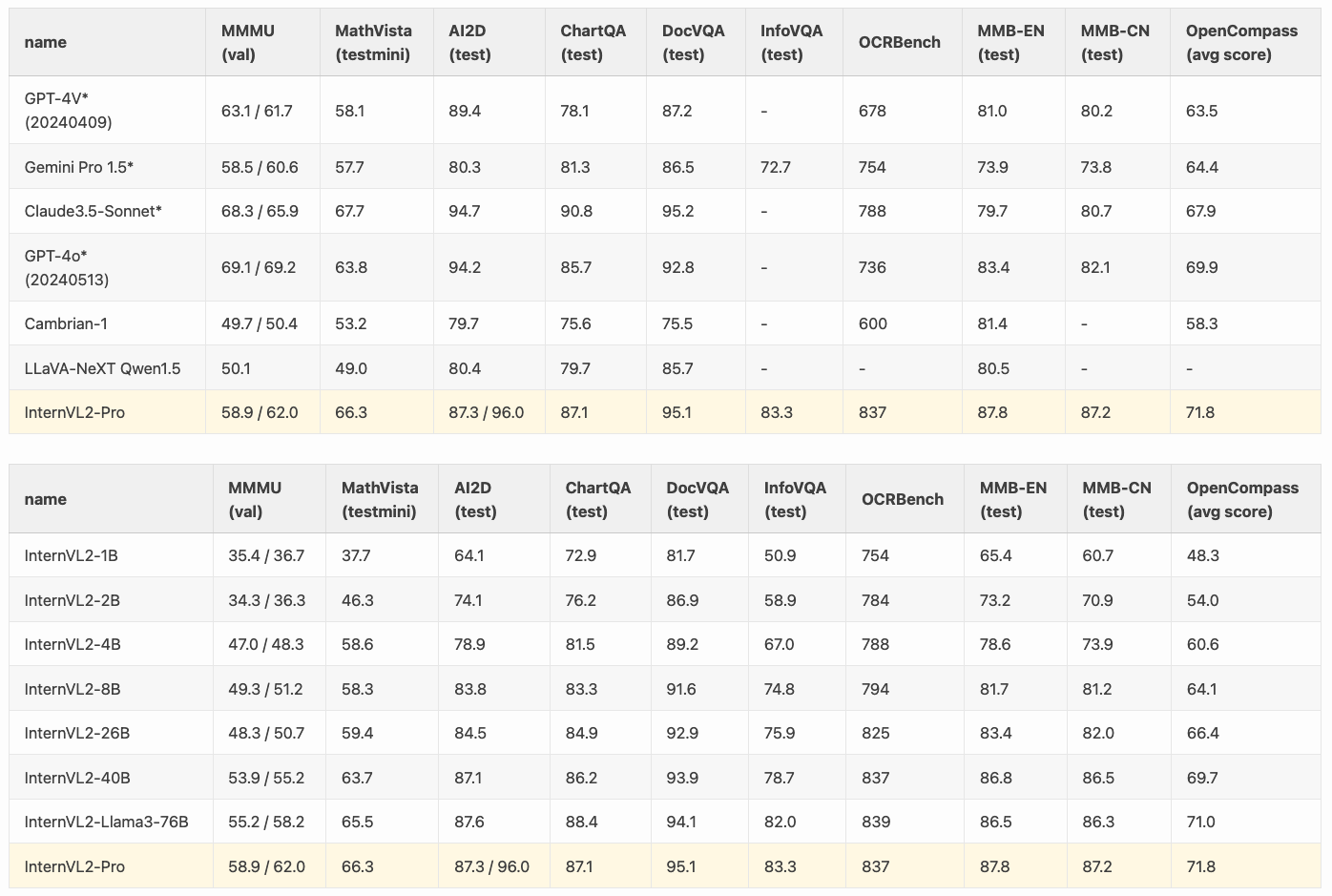This screenshot has width=1332, height=896.
Task: Select the Gemini Pro 1.5* row name
Action: pyautogui.click(x=78, y=167)
